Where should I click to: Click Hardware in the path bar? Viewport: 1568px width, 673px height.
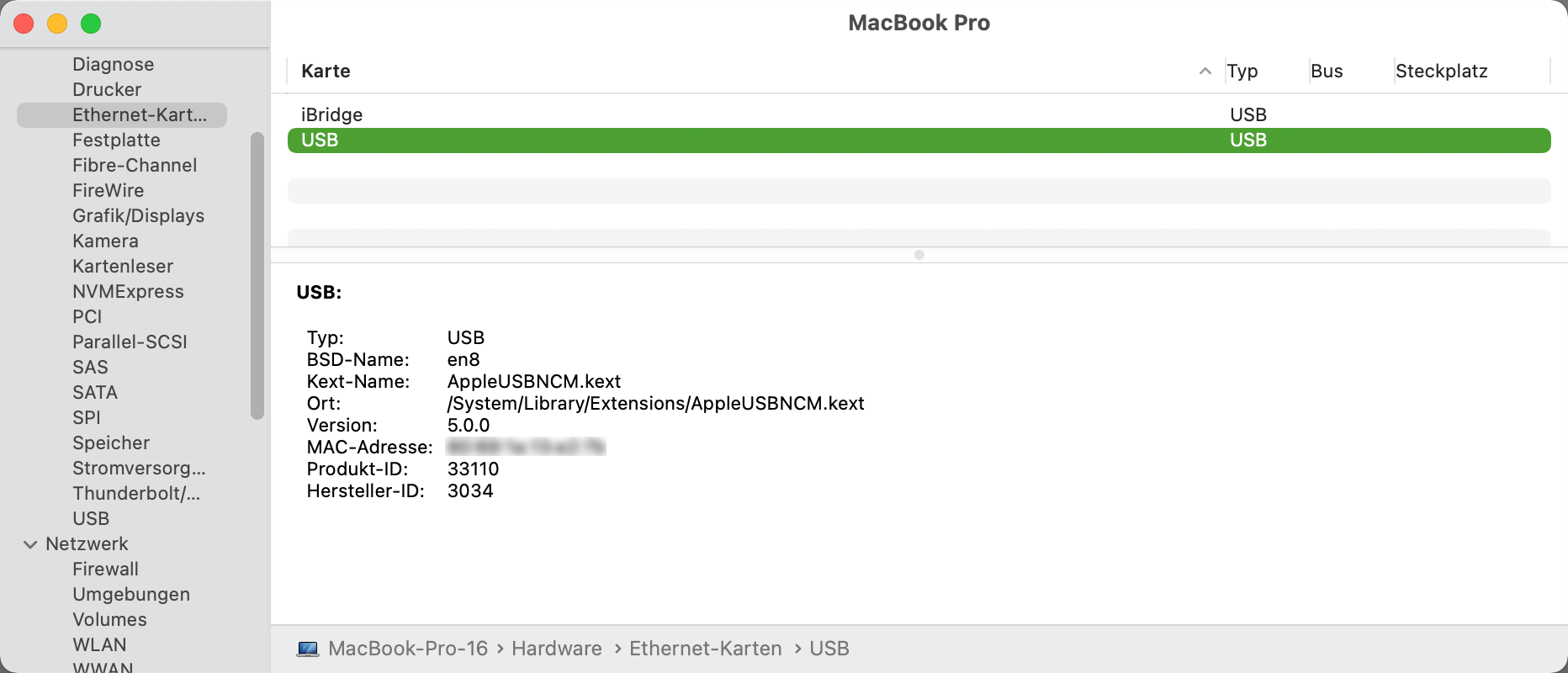pos(556,649)
